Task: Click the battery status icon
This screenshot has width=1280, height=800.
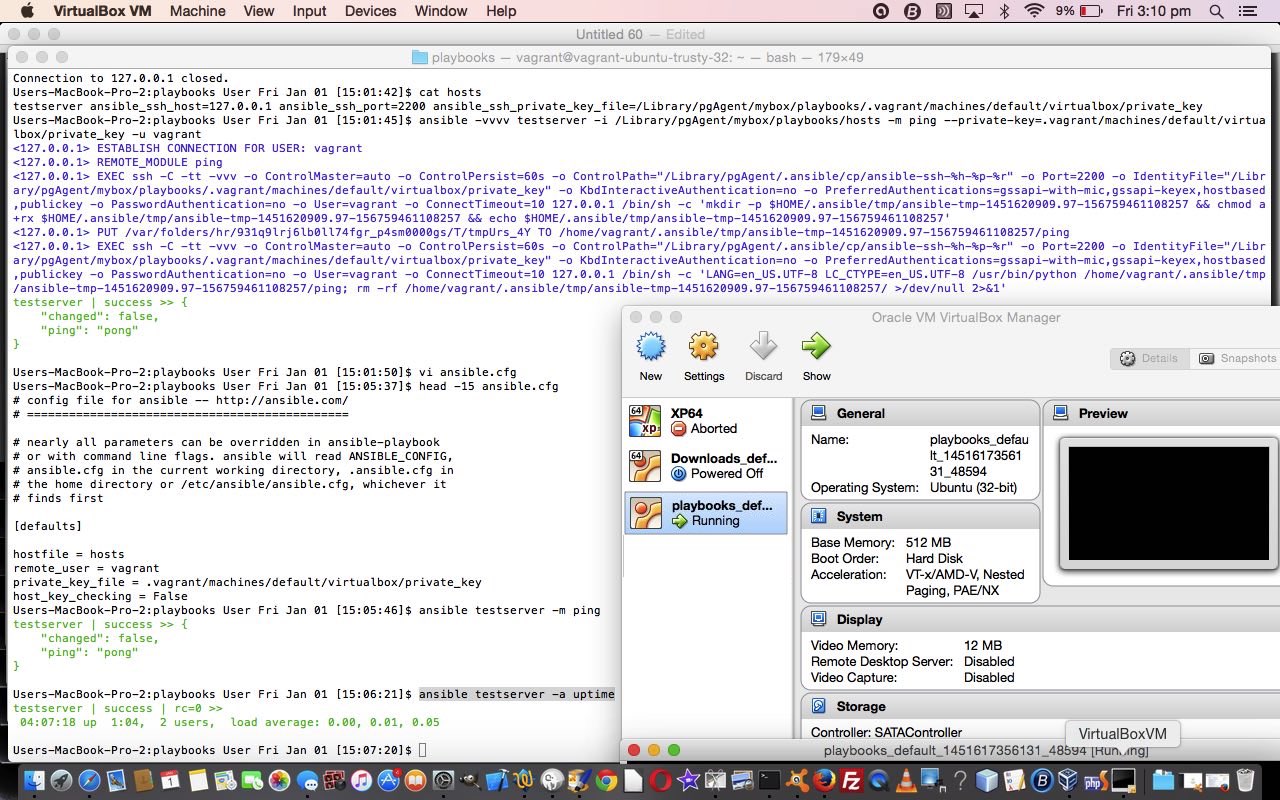Action: (1091, 11)
